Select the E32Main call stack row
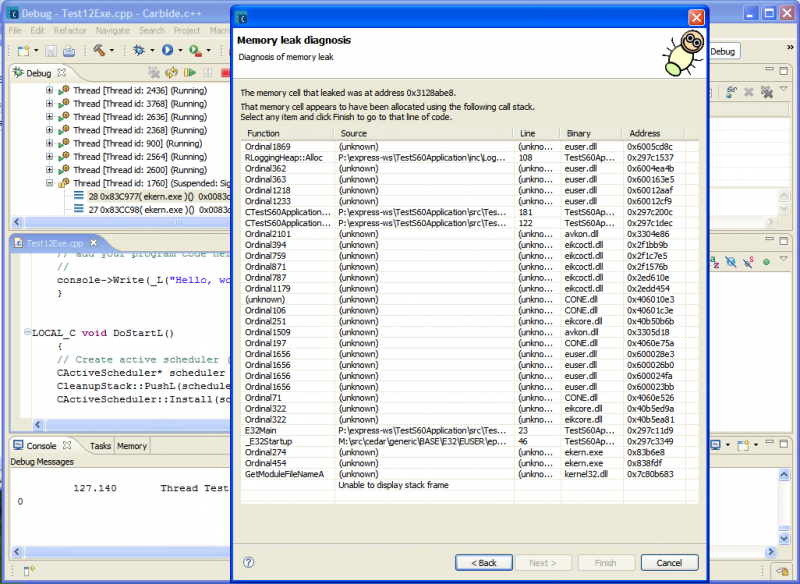Screen dimensions: 800x584 pyautogui.click(x=469, y=430)
